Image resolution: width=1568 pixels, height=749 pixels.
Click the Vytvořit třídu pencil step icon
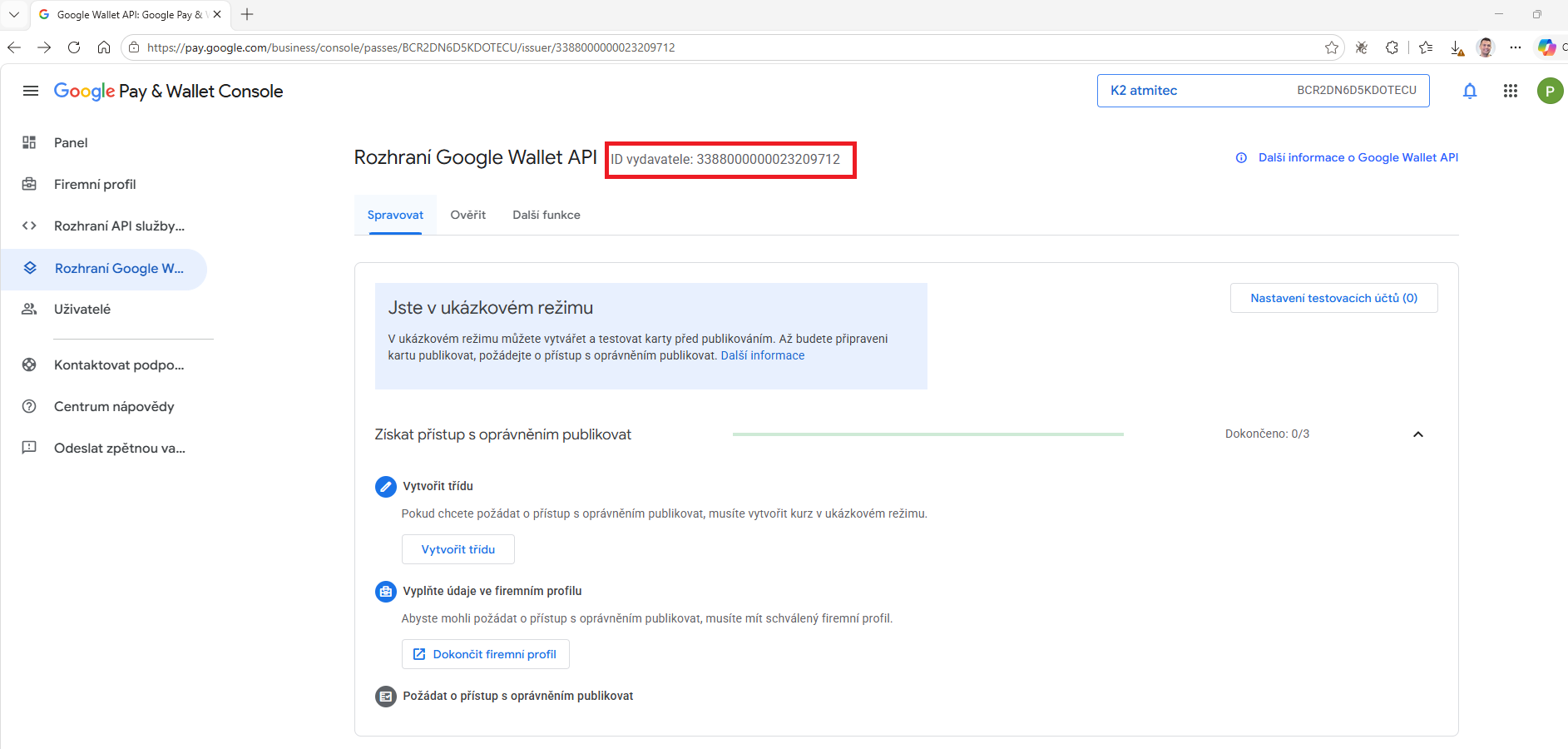pyautogui.click(x=386, y=486)
